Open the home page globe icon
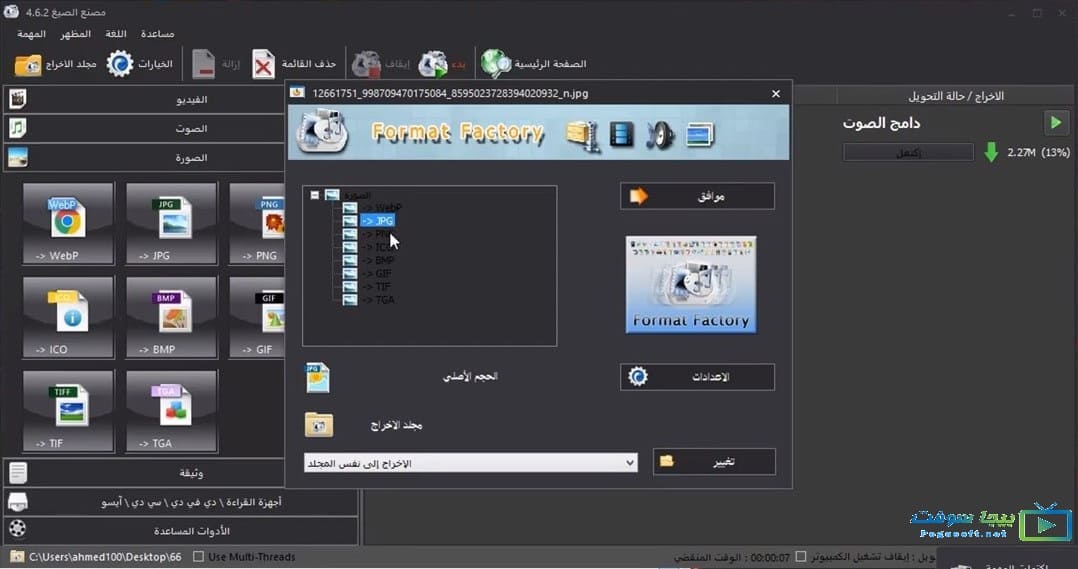Viewport: 1078px width, 569px height. (x=496, y=64)
